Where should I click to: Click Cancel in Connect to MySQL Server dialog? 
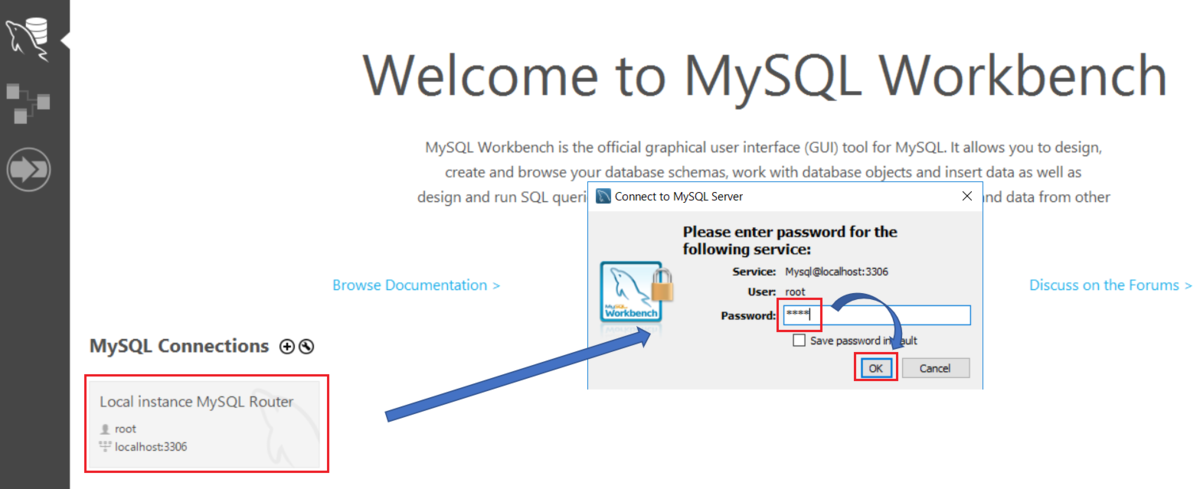tap(935, 368)
